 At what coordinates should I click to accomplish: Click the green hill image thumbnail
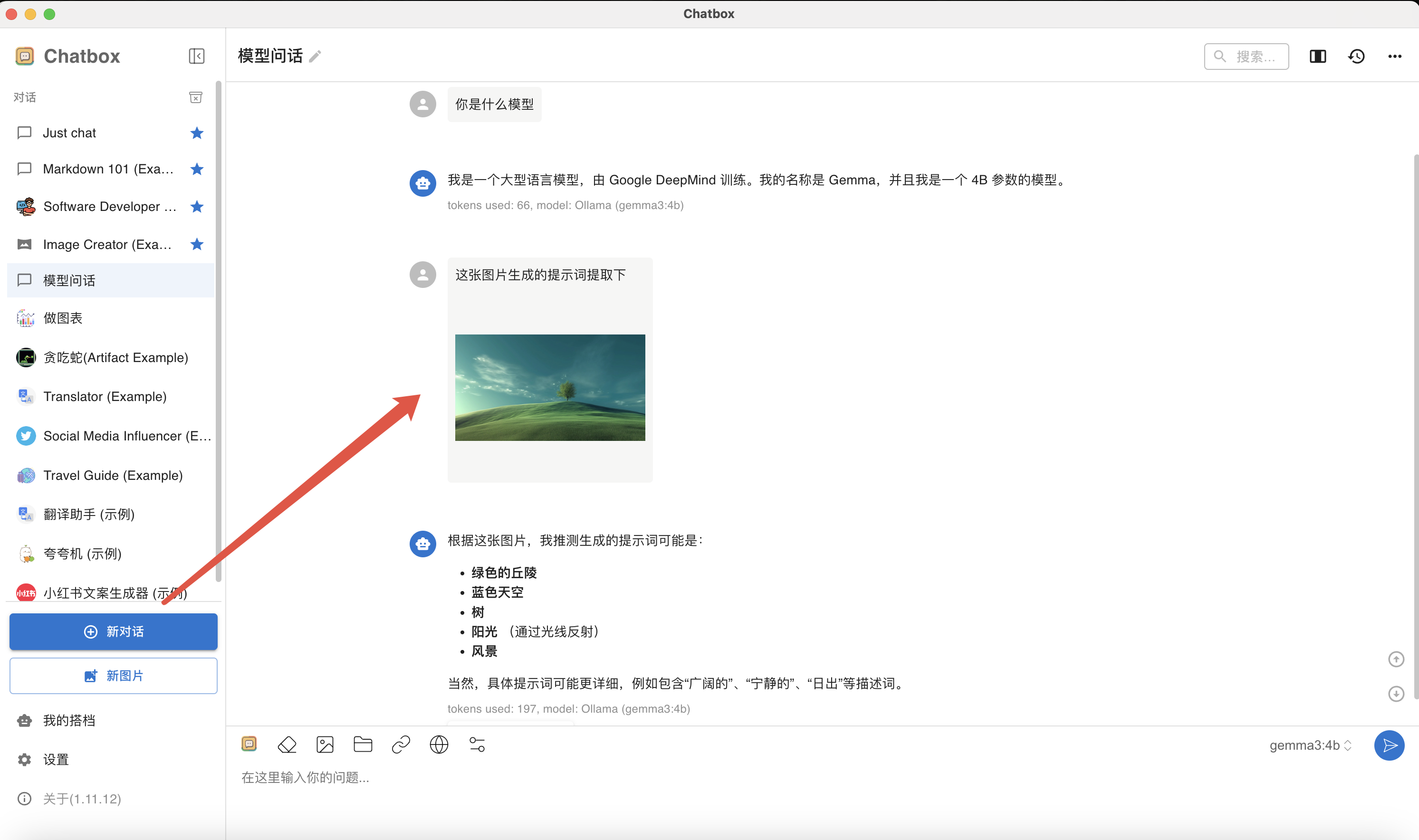point(550,388)
